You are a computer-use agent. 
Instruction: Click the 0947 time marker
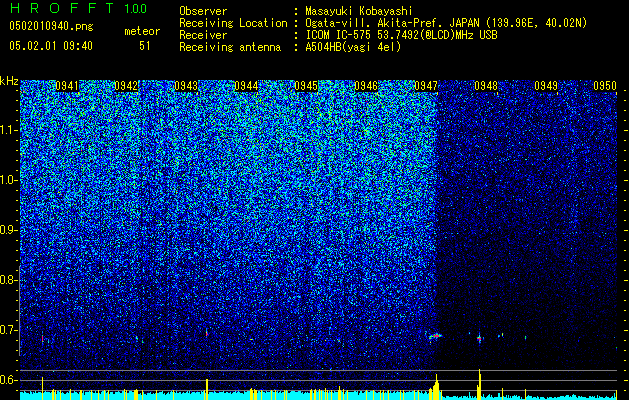[426, 86]
